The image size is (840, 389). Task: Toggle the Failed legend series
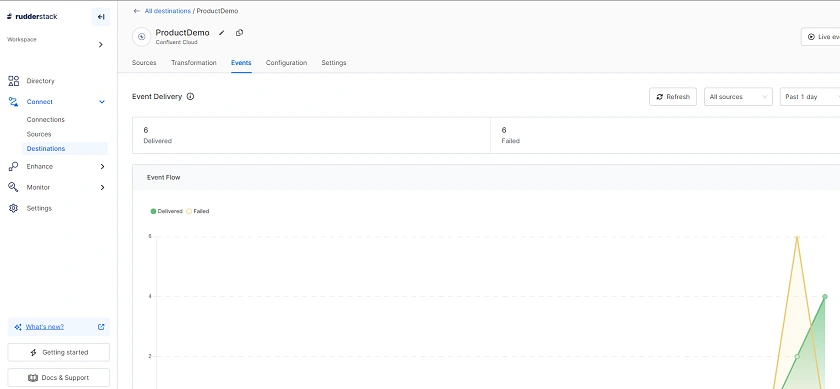198,211
